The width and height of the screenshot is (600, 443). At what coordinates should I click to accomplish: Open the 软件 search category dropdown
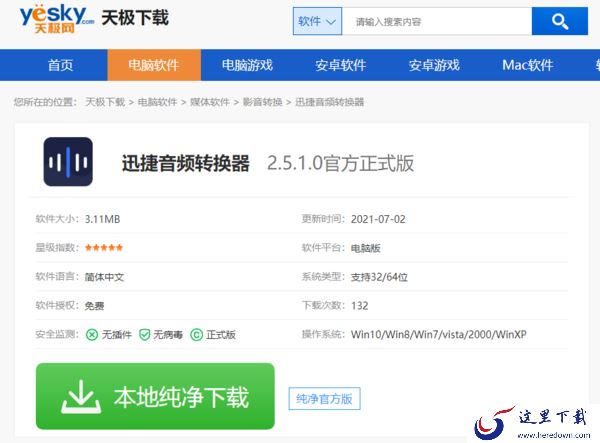[x=317, y=21]
